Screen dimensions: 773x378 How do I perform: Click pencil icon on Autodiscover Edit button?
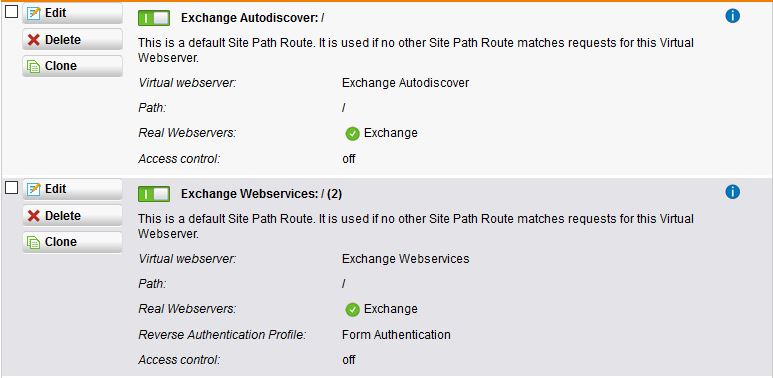[x=34, y=13]
